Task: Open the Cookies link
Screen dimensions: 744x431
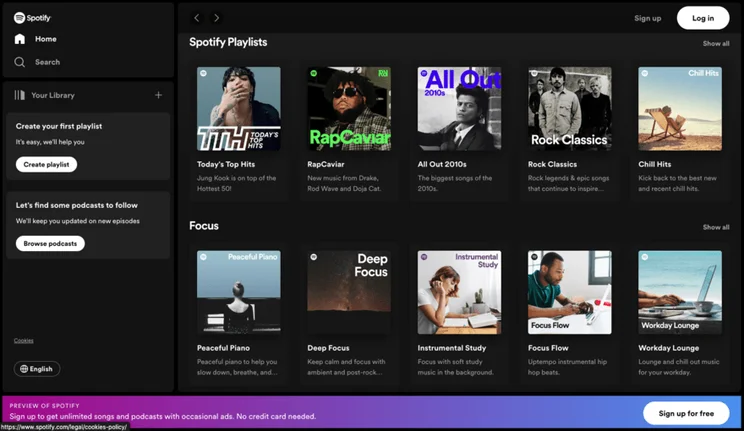Action: click(24, 340)
